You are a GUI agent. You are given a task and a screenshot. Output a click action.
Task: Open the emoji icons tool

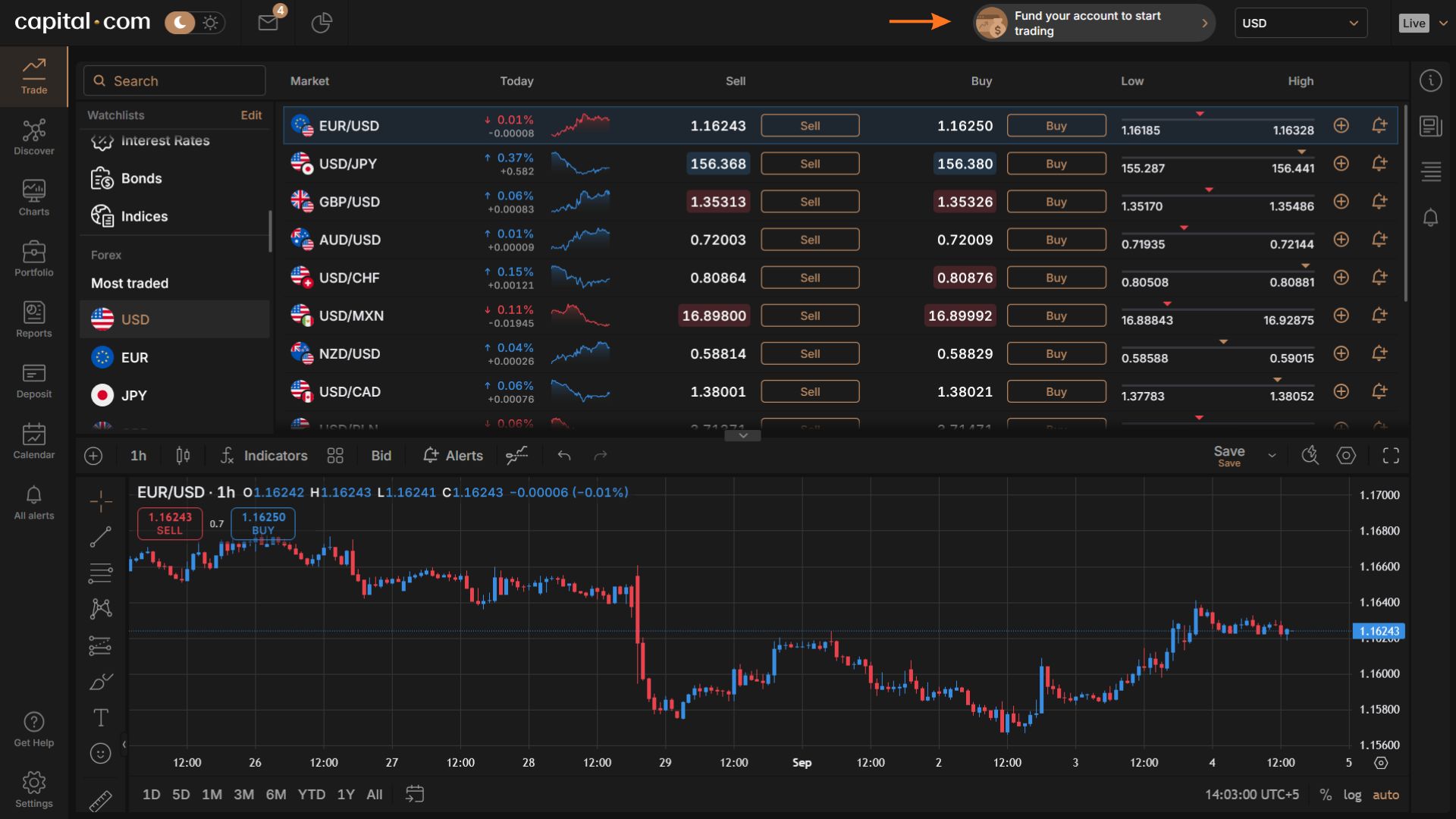click(x=101, y=753)
